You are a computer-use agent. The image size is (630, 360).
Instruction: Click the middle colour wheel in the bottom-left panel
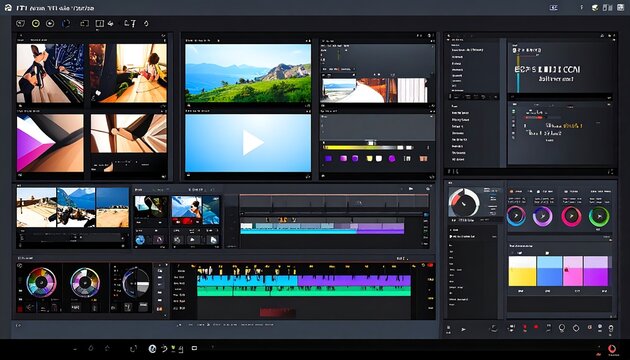point(85,282)
